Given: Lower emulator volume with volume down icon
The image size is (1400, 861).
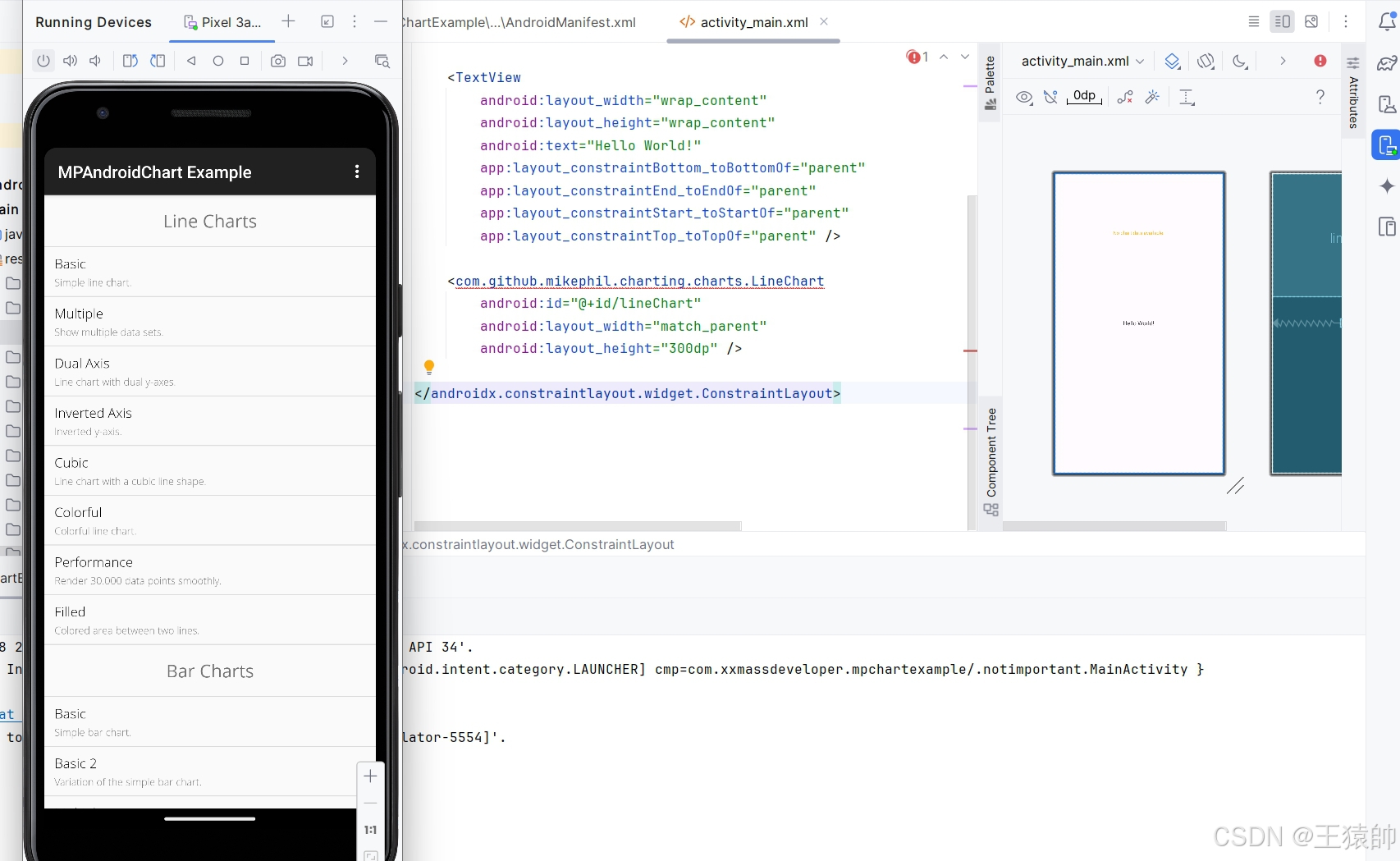Looking at the screenshot, I should 95,61.
